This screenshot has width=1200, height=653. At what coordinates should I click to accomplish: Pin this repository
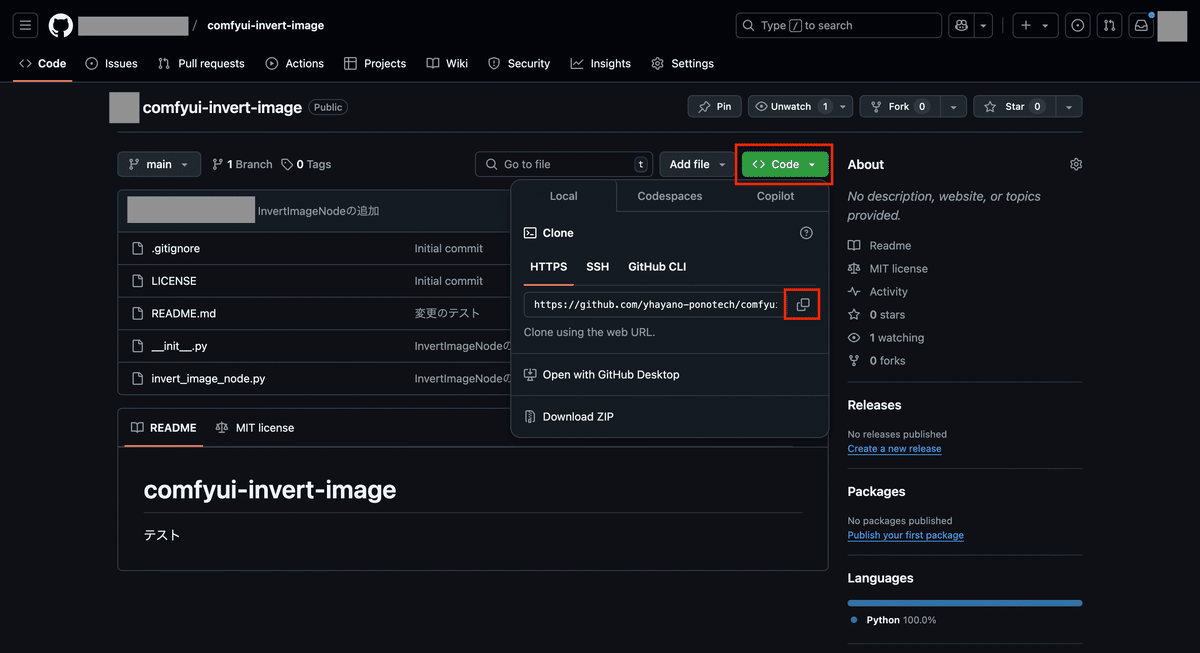click(715, 106)
